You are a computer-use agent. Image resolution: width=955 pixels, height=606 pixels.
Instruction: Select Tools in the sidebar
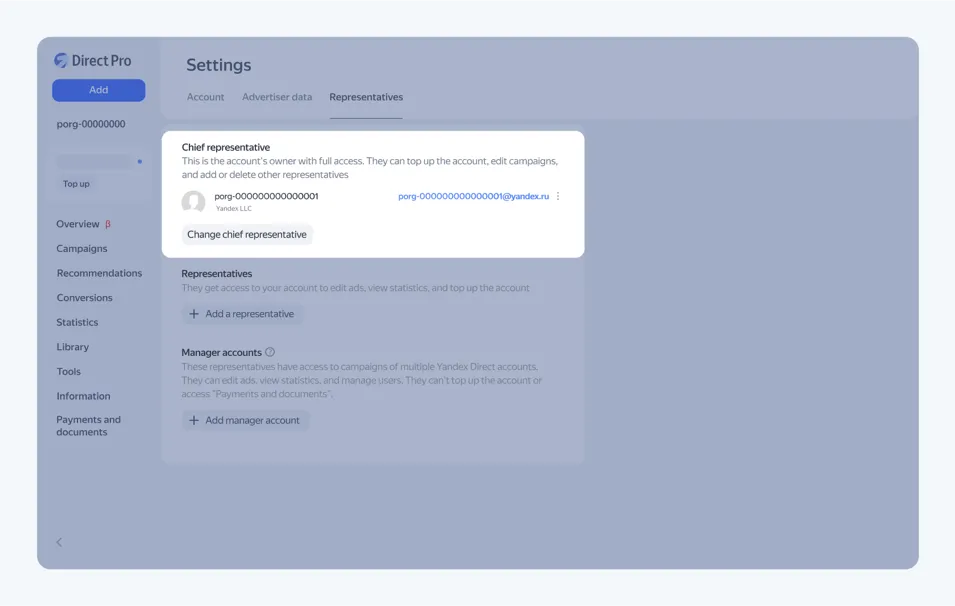pos(69,372)
